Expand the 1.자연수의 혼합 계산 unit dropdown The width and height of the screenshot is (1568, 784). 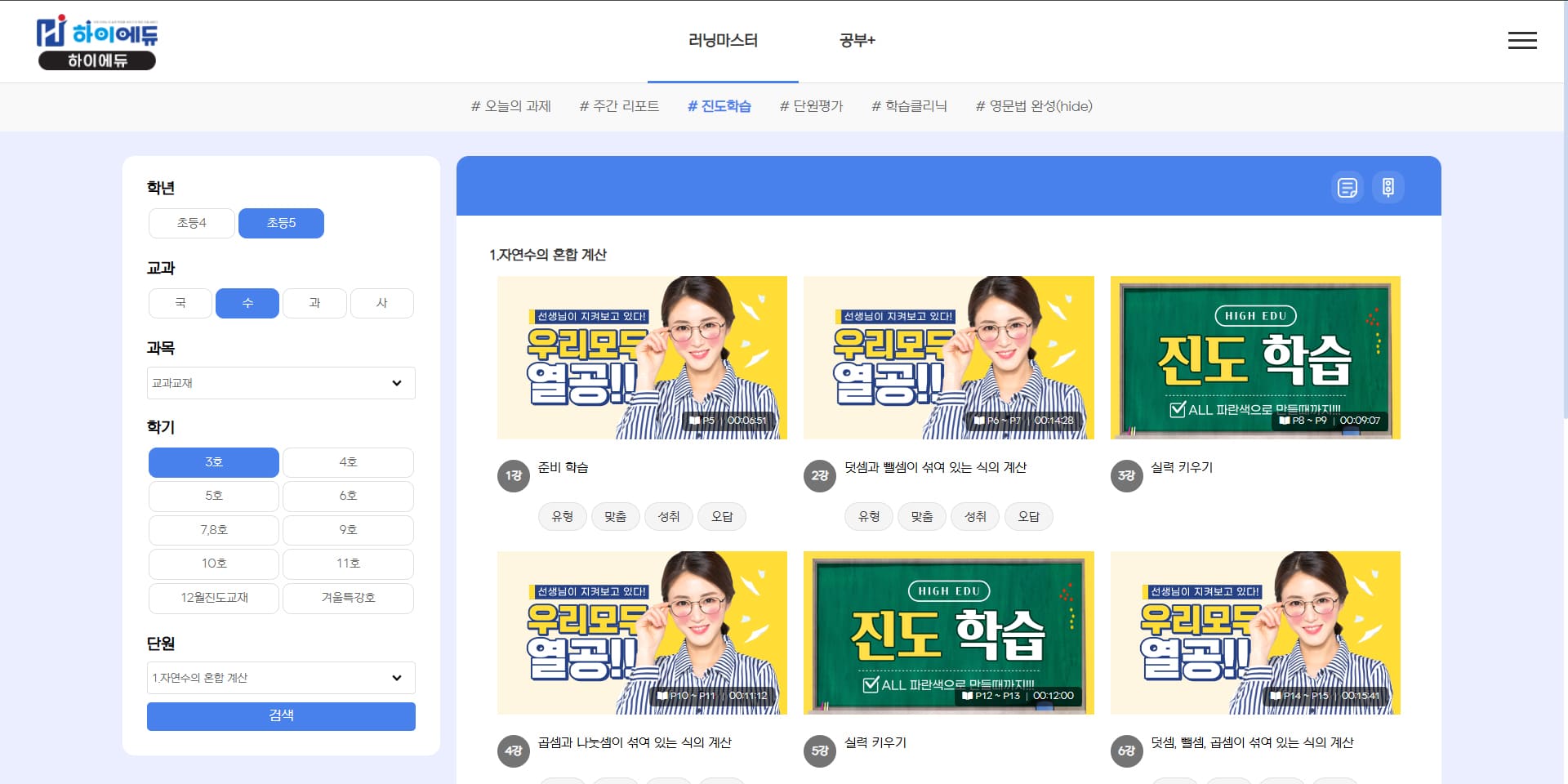(281, 678)
